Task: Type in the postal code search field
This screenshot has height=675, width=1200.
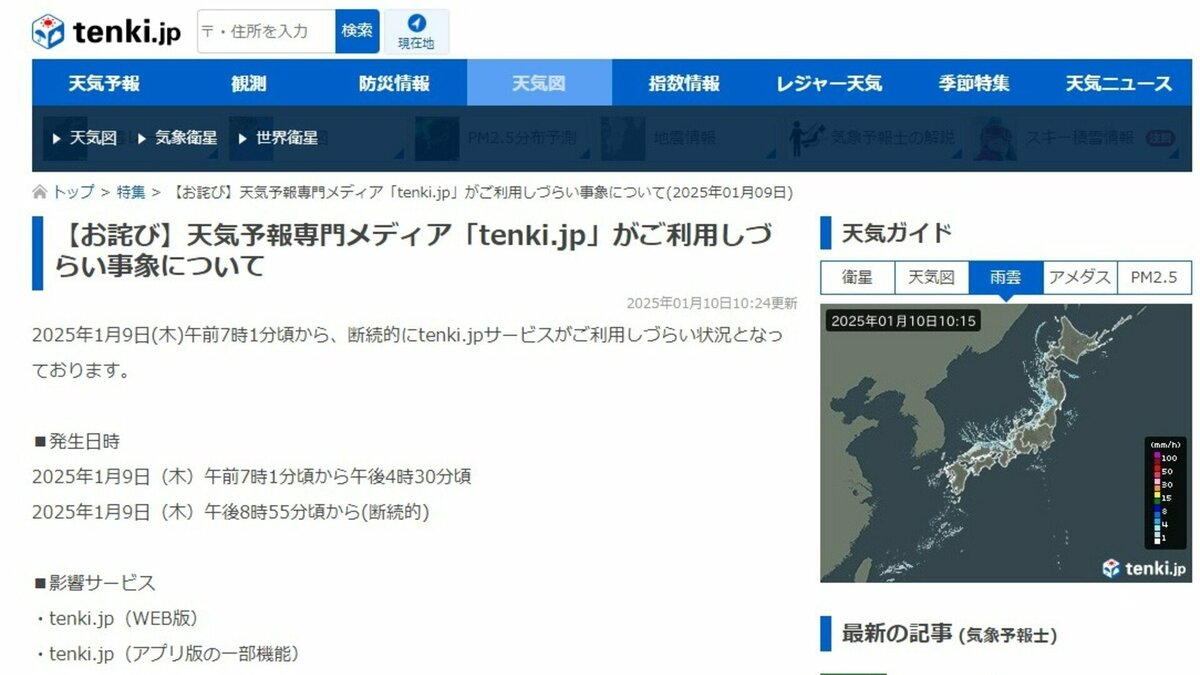Action: pyautogui.click(x=265, y=32)
